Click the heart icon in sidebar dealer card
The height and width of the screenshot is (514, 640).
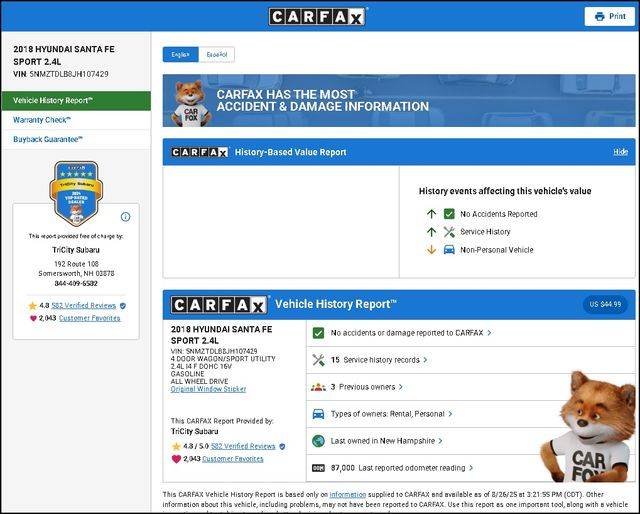tap(33, 318)
